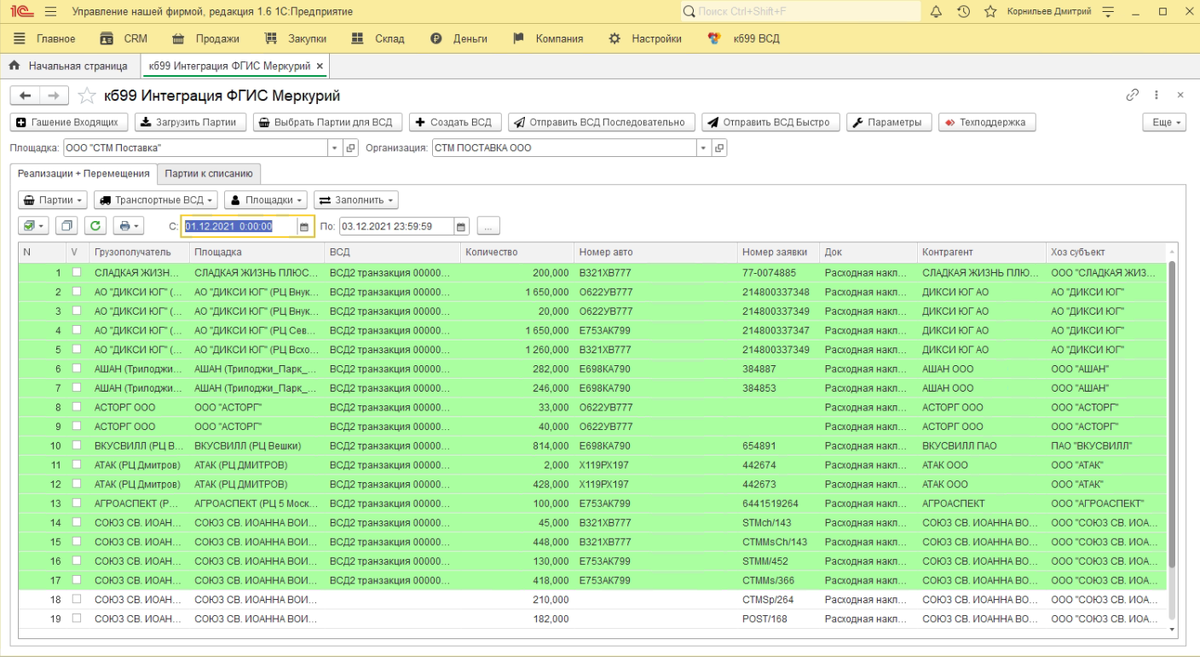The width and height of the screenshot is (1200, 657).
Task: Click the ellipsis period selection button
Action: 488,226
